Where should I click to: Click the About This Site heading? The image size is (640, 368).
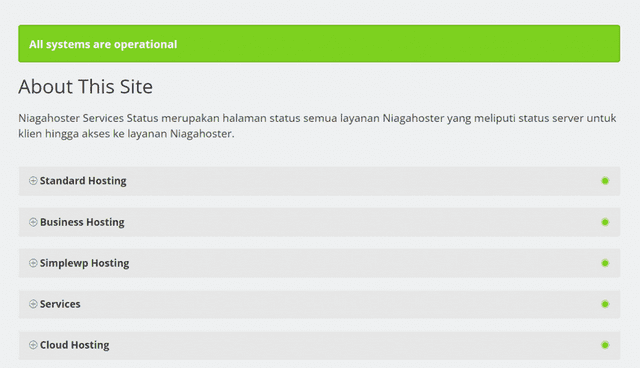[x=86, y=86]
